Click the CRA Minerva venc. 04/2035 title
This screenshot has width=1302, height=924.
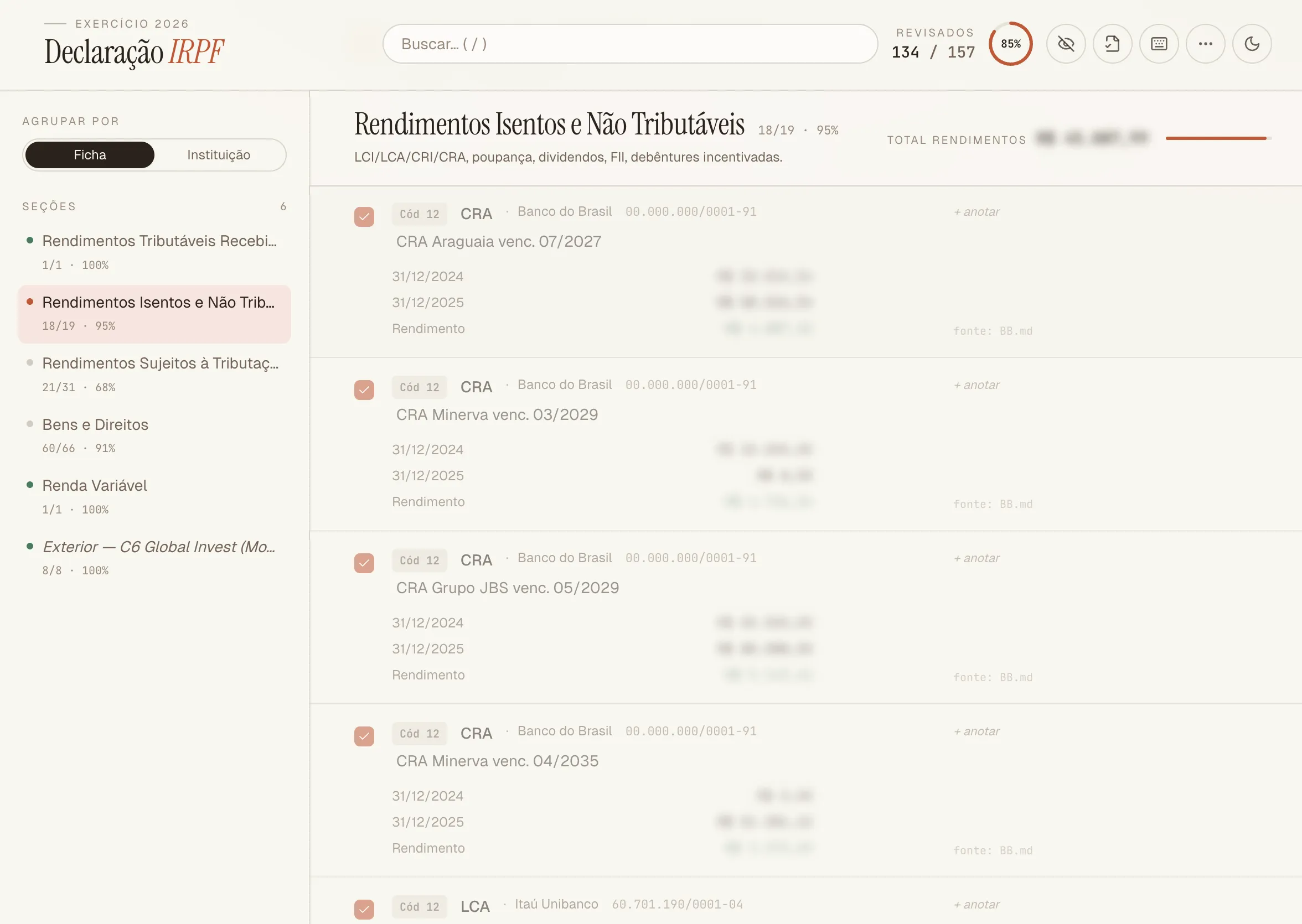[497, 761]
